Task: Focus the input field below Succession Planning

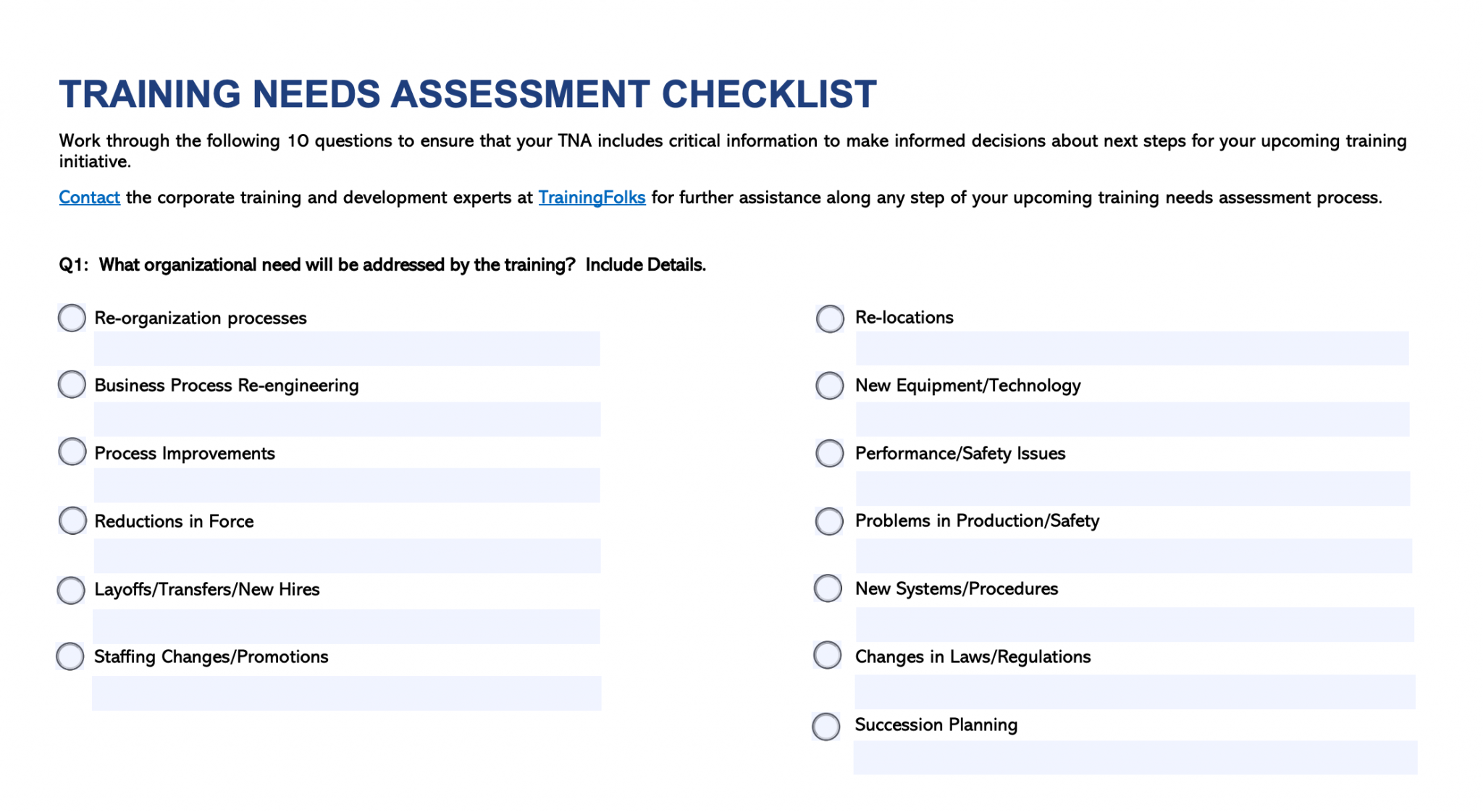Action: pos(1135,758)
